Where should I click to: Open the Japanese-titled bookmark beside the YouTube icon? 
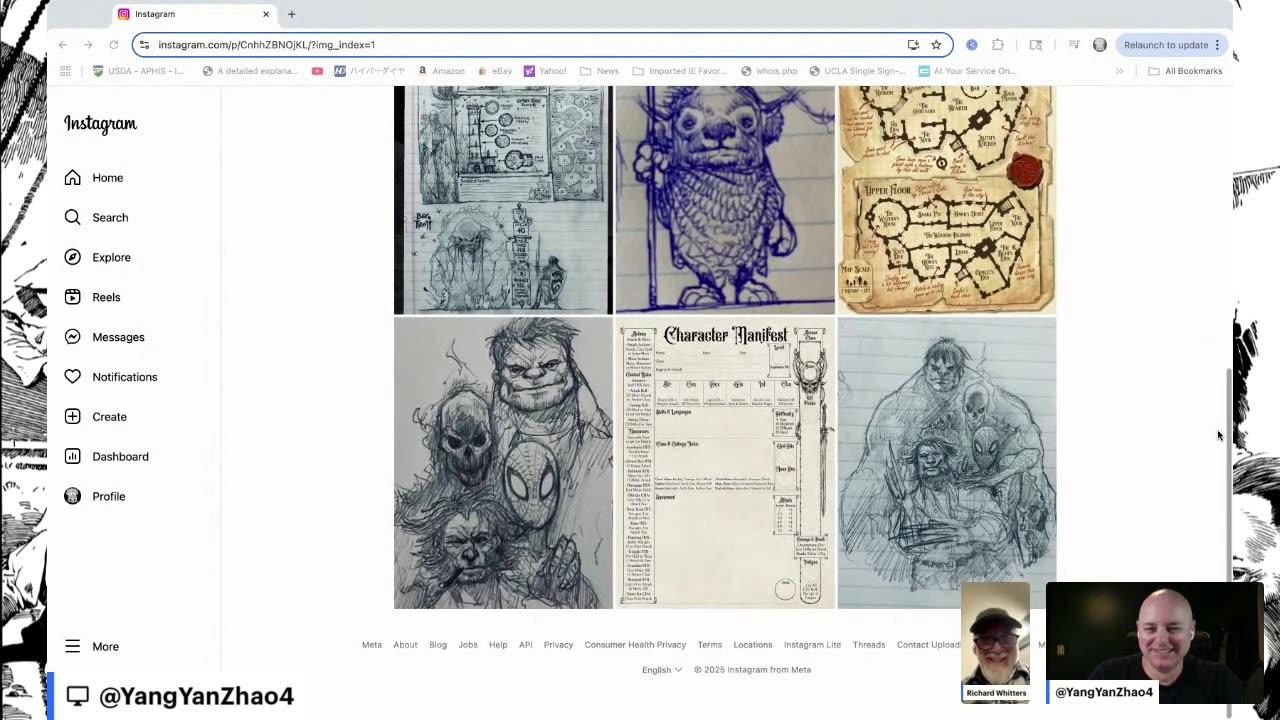click(x=370, y=71)
